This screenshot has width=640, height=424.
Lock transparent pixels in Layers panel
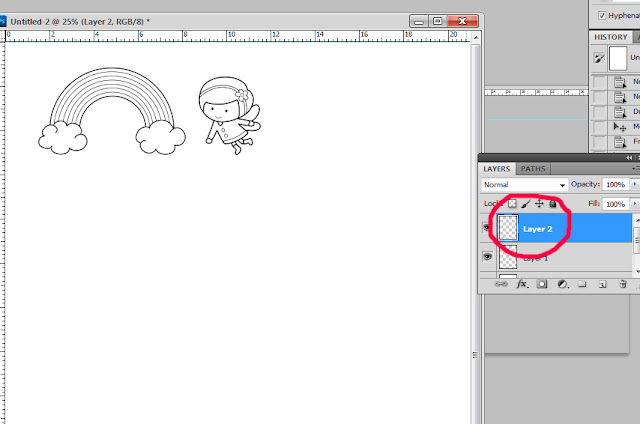[512, 204]
